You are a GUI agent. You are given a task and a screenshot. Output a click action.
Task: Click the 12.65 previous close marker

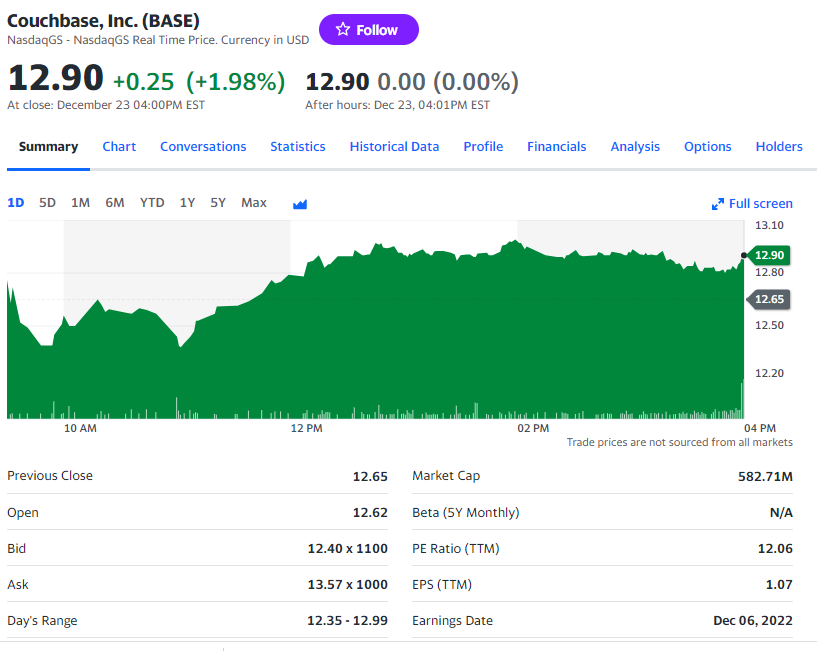pyautogui.click(x=769, y=299)
